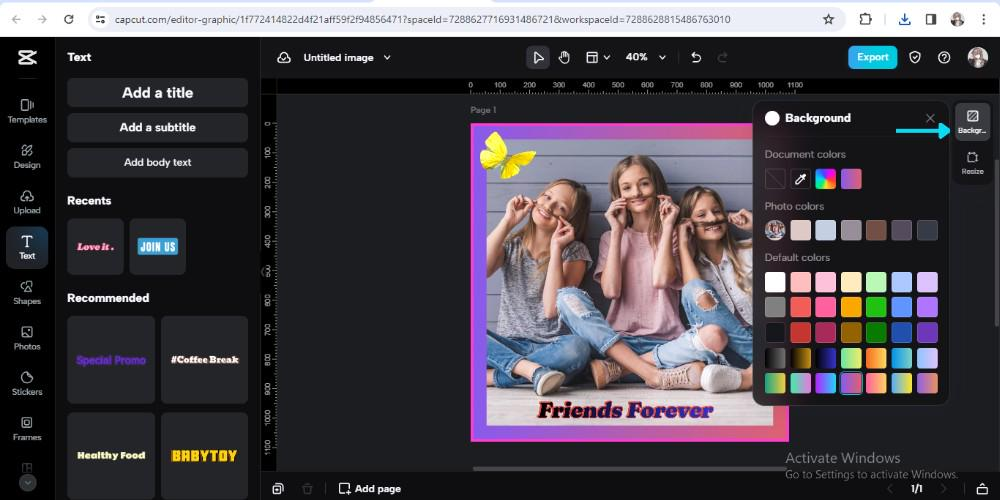1000x500 pixels.
Task: Open the user profile avatar in CapCut
Action: 977,57
